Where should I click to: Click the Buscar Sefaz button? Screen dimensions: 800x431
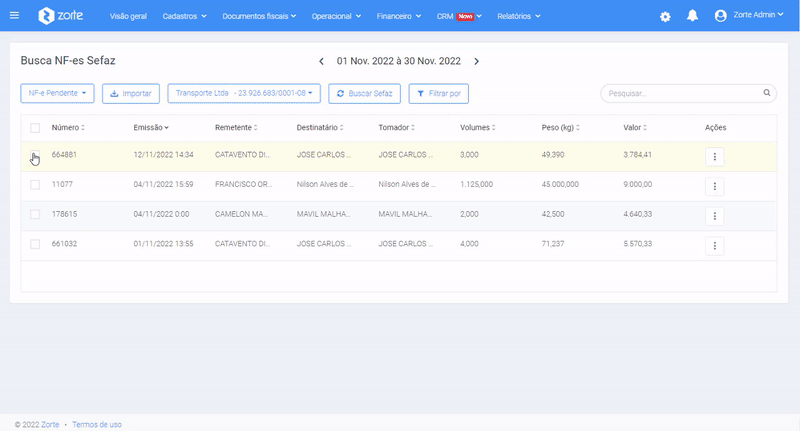pyautogui.click(x=364, y=93)
